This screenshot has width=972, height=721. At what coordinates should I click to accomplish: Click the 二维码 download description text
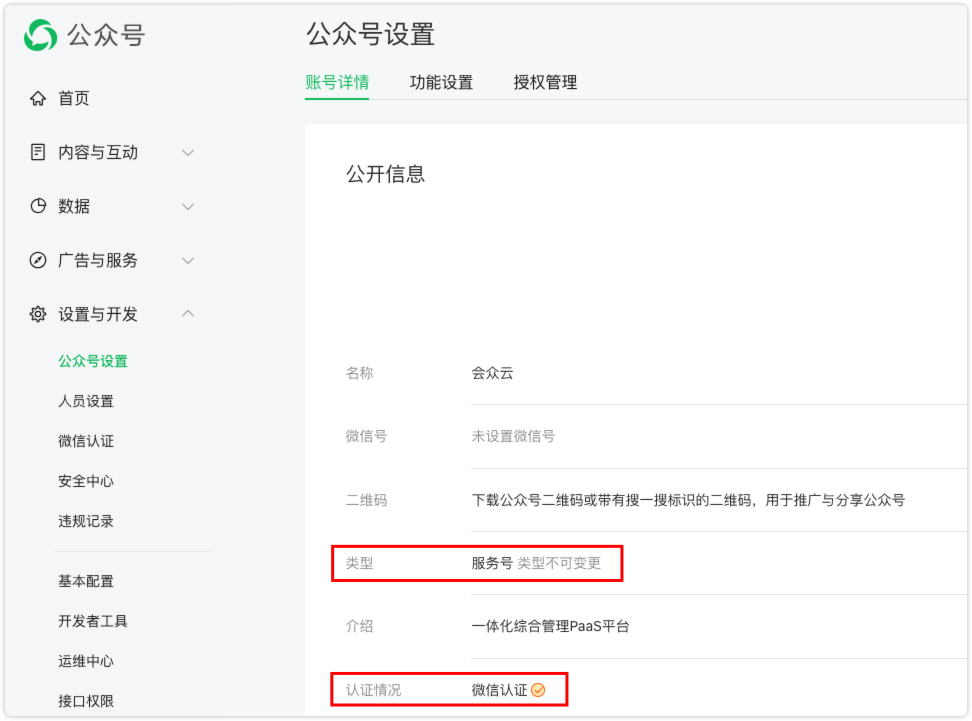[688, 500]
